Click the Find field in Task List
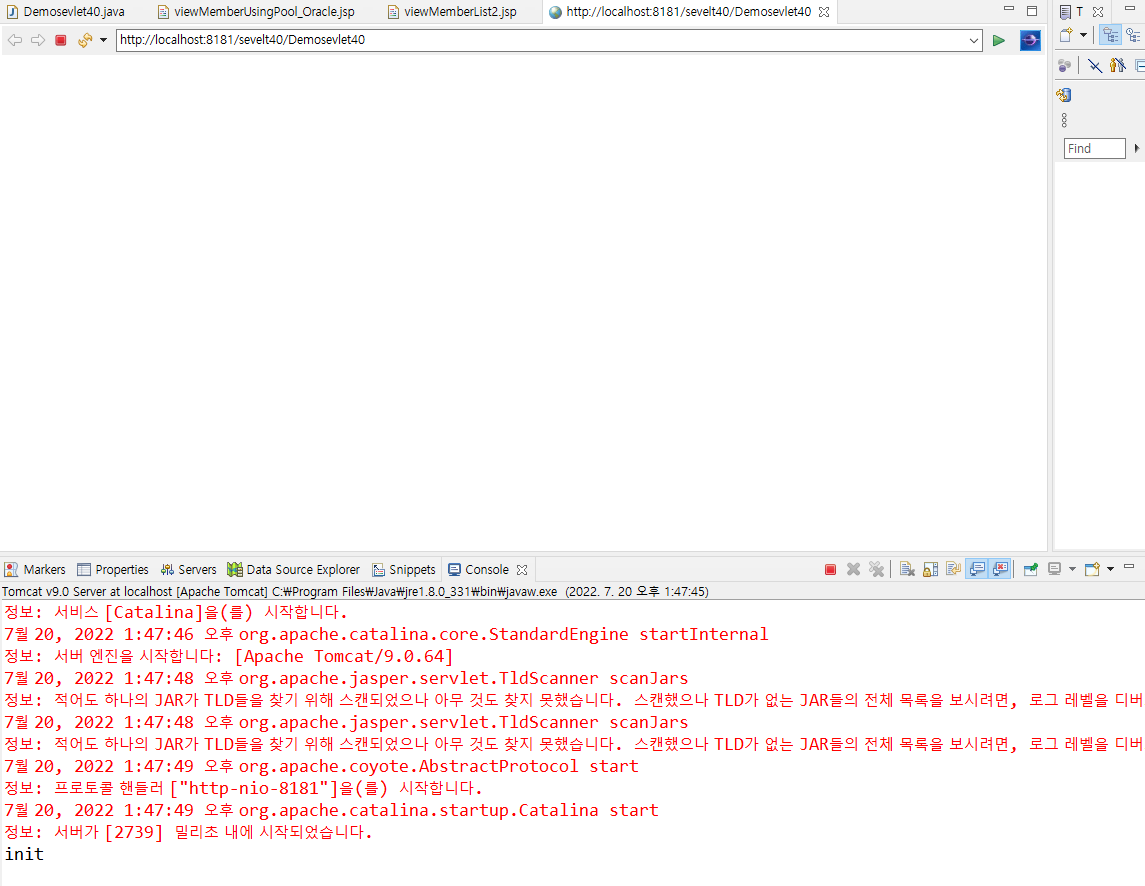The height and width of the screenshot is (886, 1145). [x=1095, y=148]
